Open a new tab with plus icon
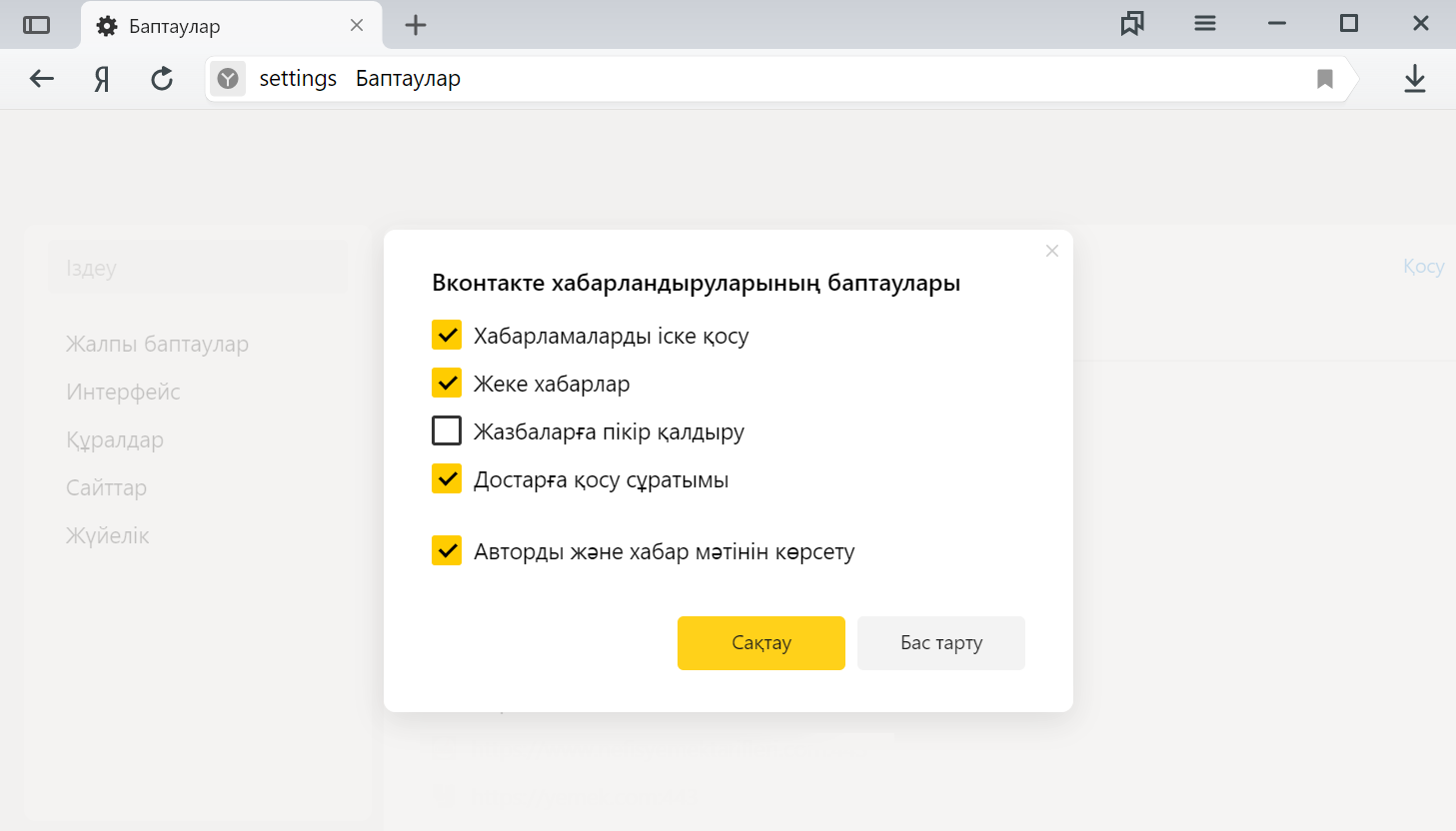 tap(416, 26)
